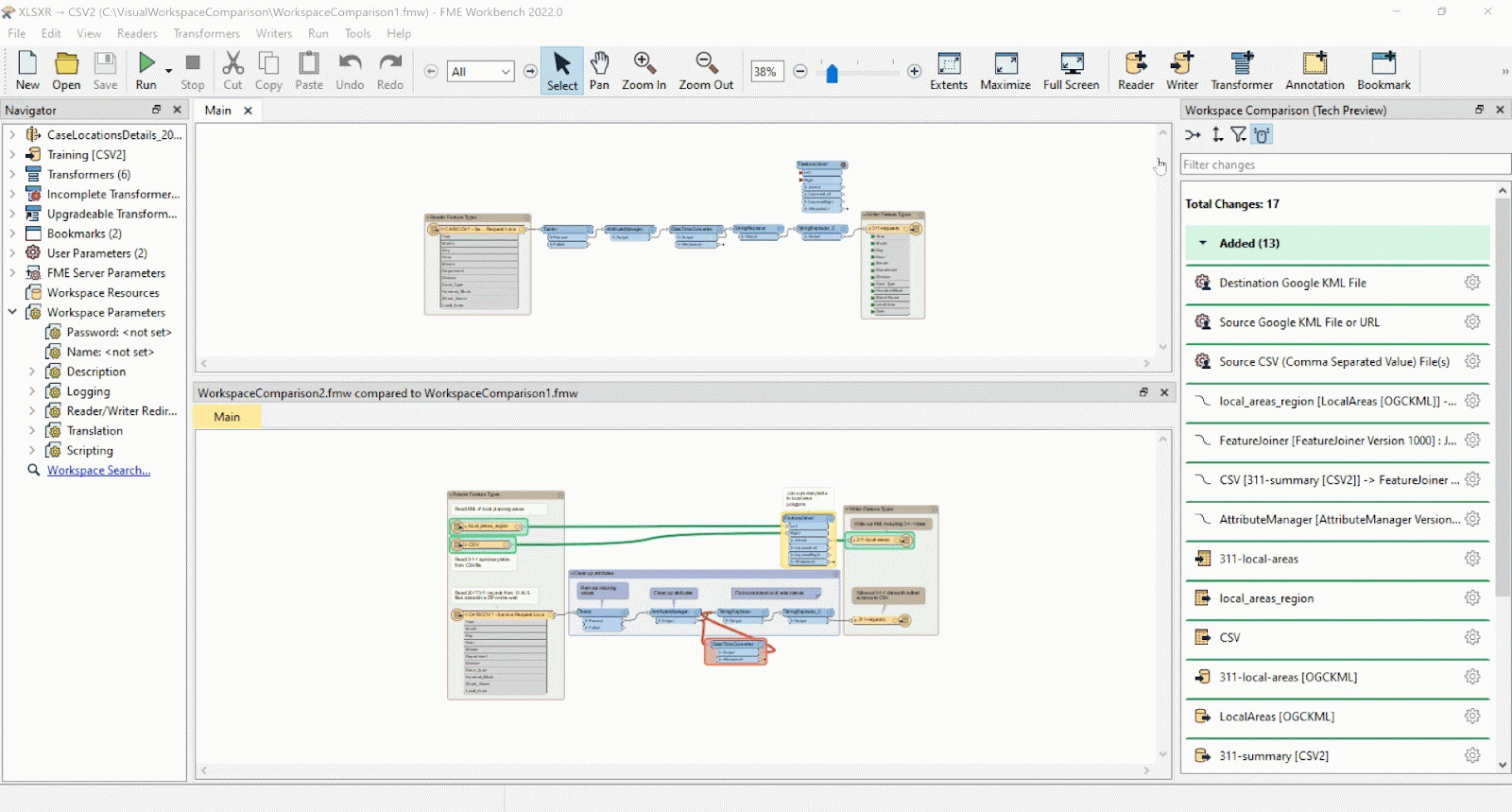Click the Annotation toolbar icon
Screen dimensions: 1512x812
1314,71
